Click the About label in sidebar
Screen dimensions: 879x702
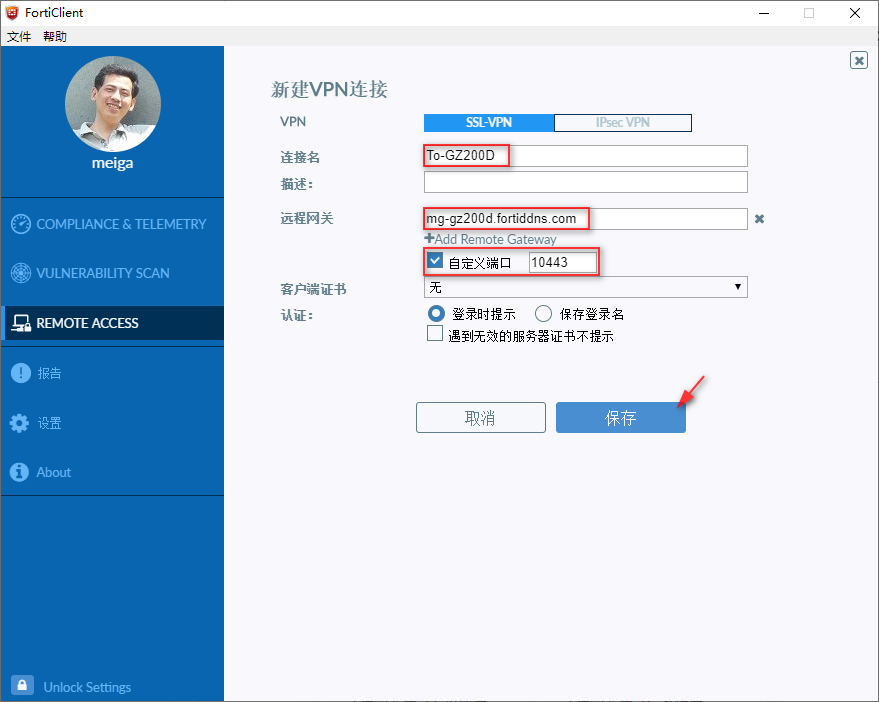[54, 472]
